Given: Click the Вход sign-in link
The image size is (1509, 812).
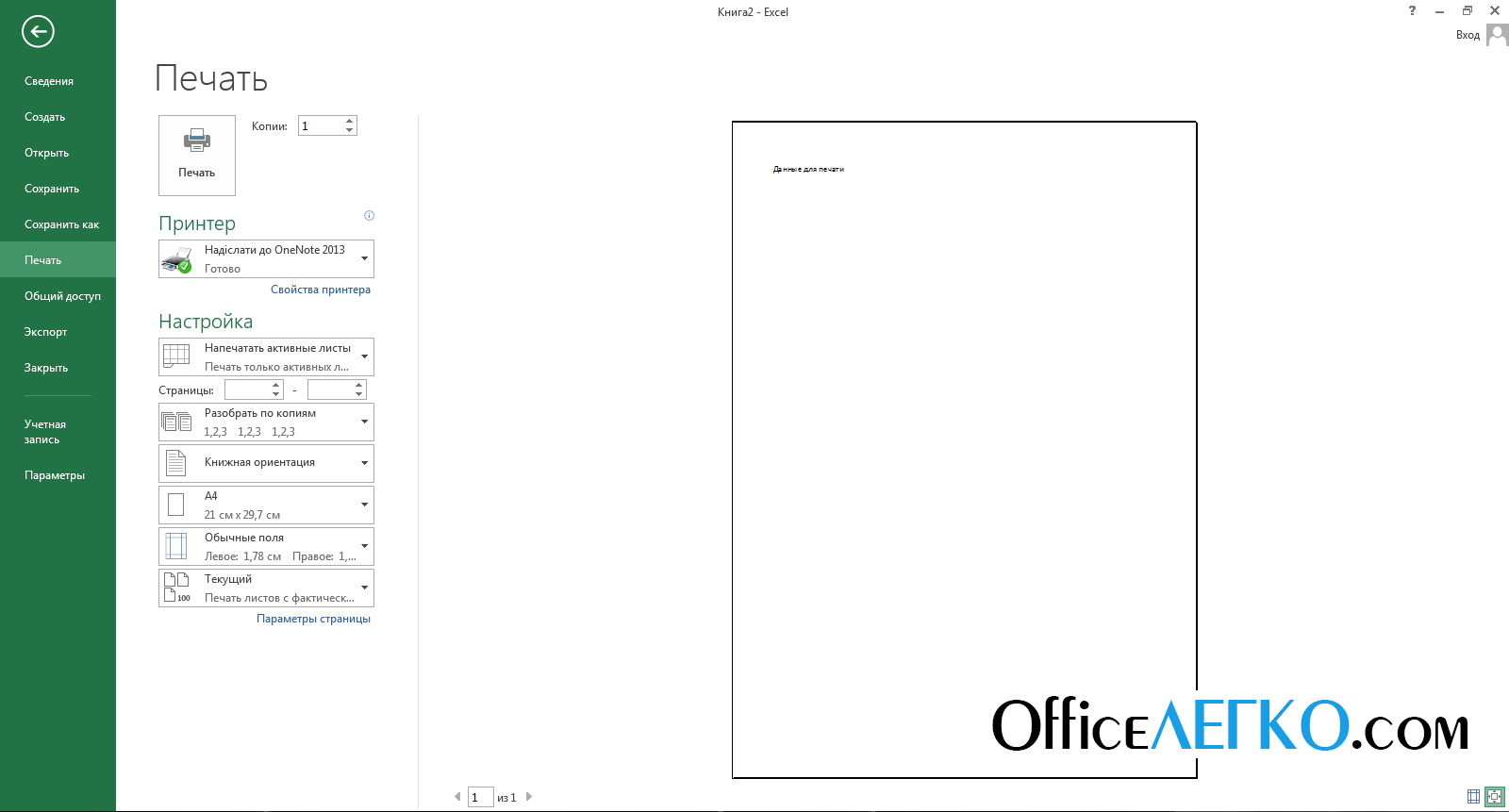Looking at the screenshot, I should [1468, 35].
